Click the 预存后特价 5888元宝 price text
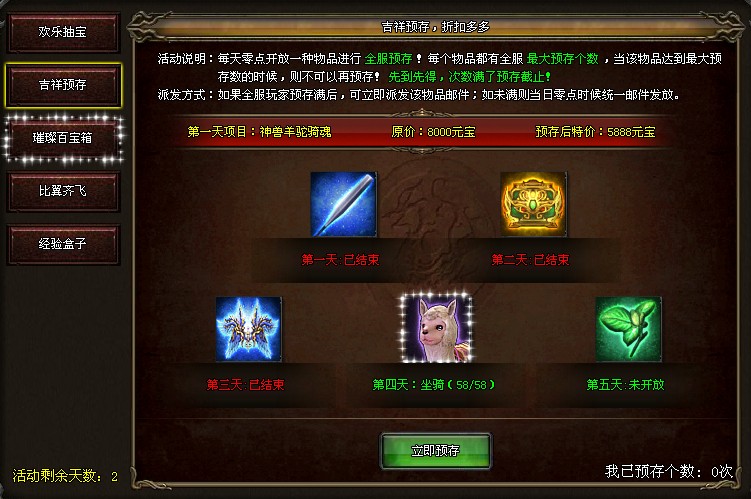 pos(595,132)
